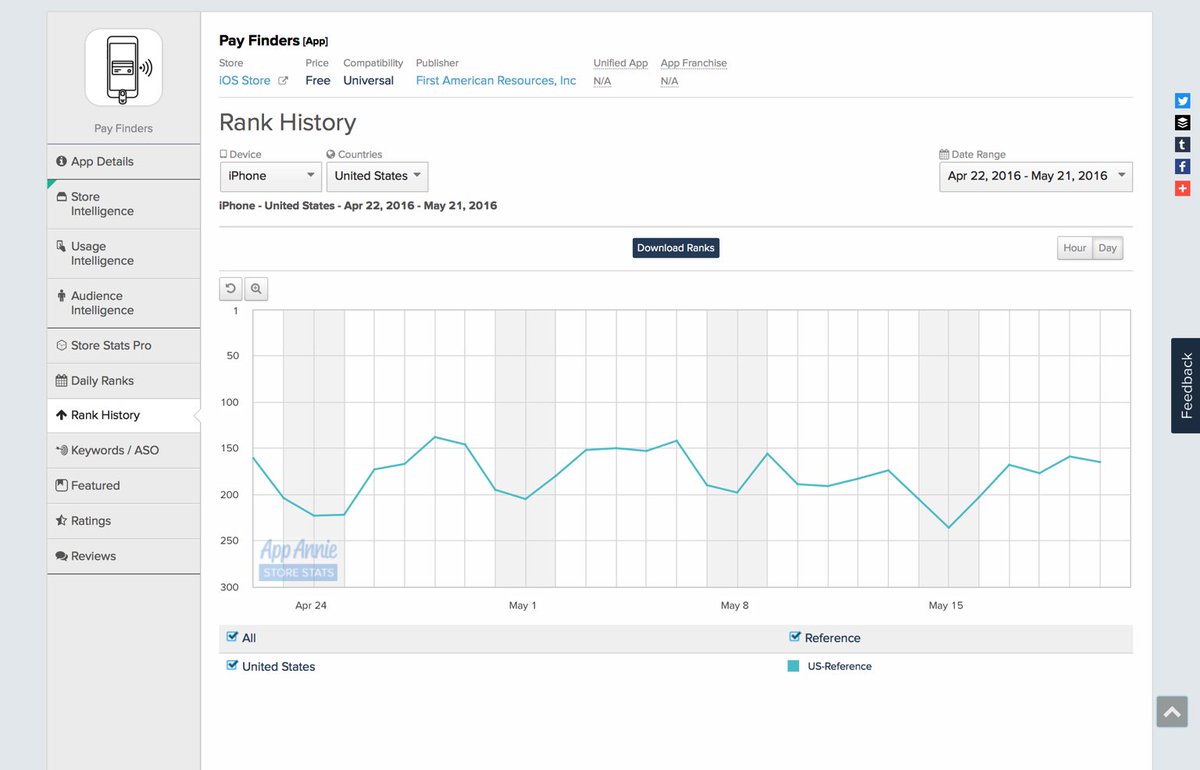
Task: Click the Ratings star icon
Action: (62, 521)
